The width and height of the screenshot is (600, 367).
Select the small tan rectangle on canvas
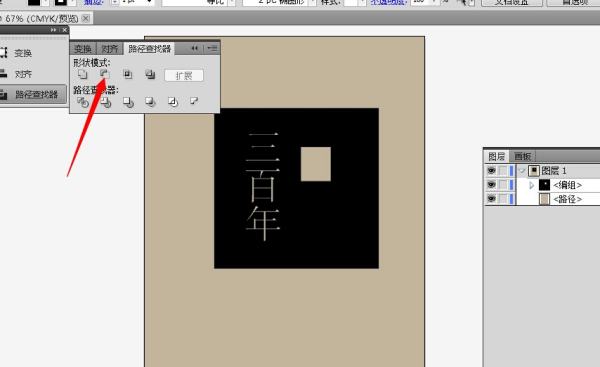(x=316, y=164)
